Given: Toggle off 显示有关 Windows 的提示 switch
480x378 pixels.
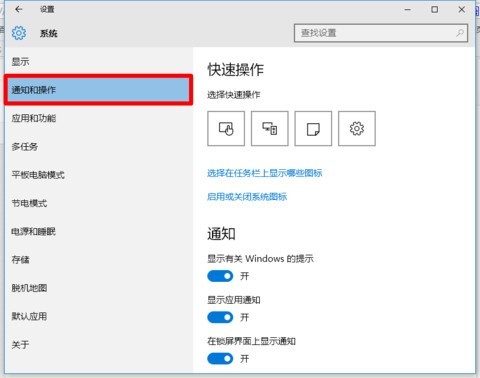Looking at the screenshot, I should pos(220,276).
